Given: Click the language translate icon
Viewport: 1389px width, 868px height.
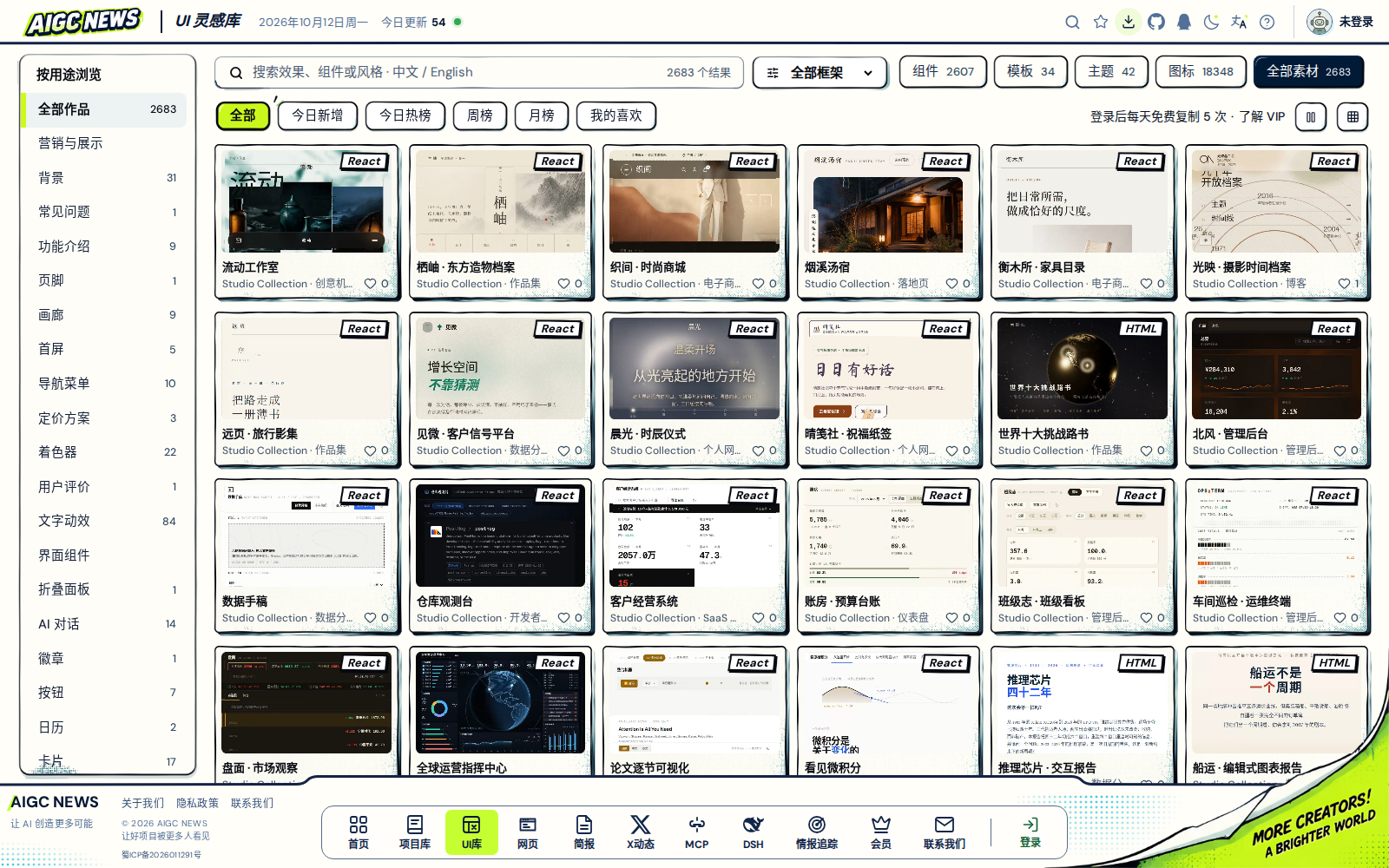Looking at the screenshot, I should point(1239,23).
